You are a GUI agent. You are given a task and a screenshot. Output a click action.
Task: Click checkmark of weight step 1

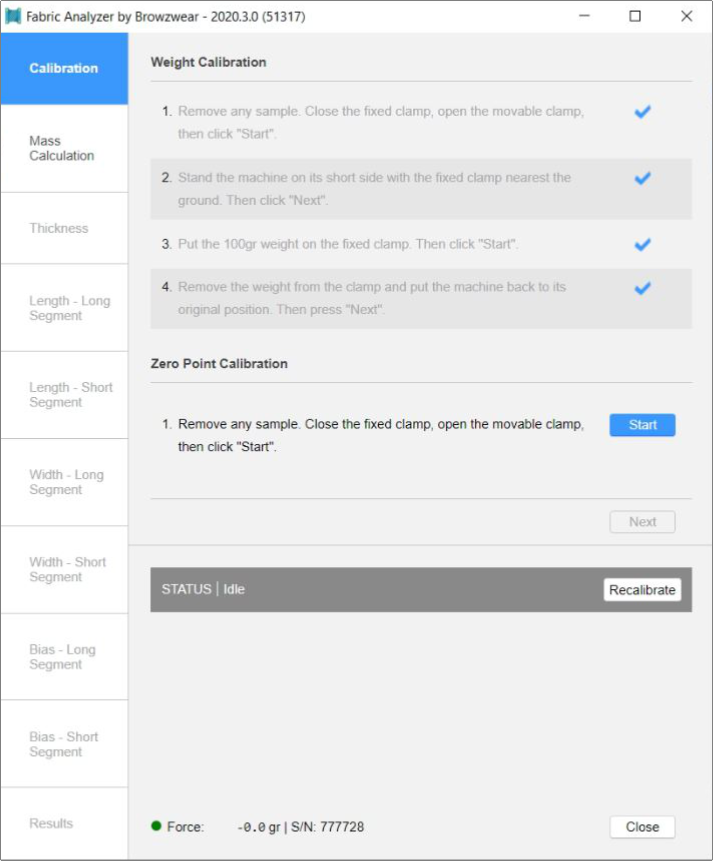point(642,112)
